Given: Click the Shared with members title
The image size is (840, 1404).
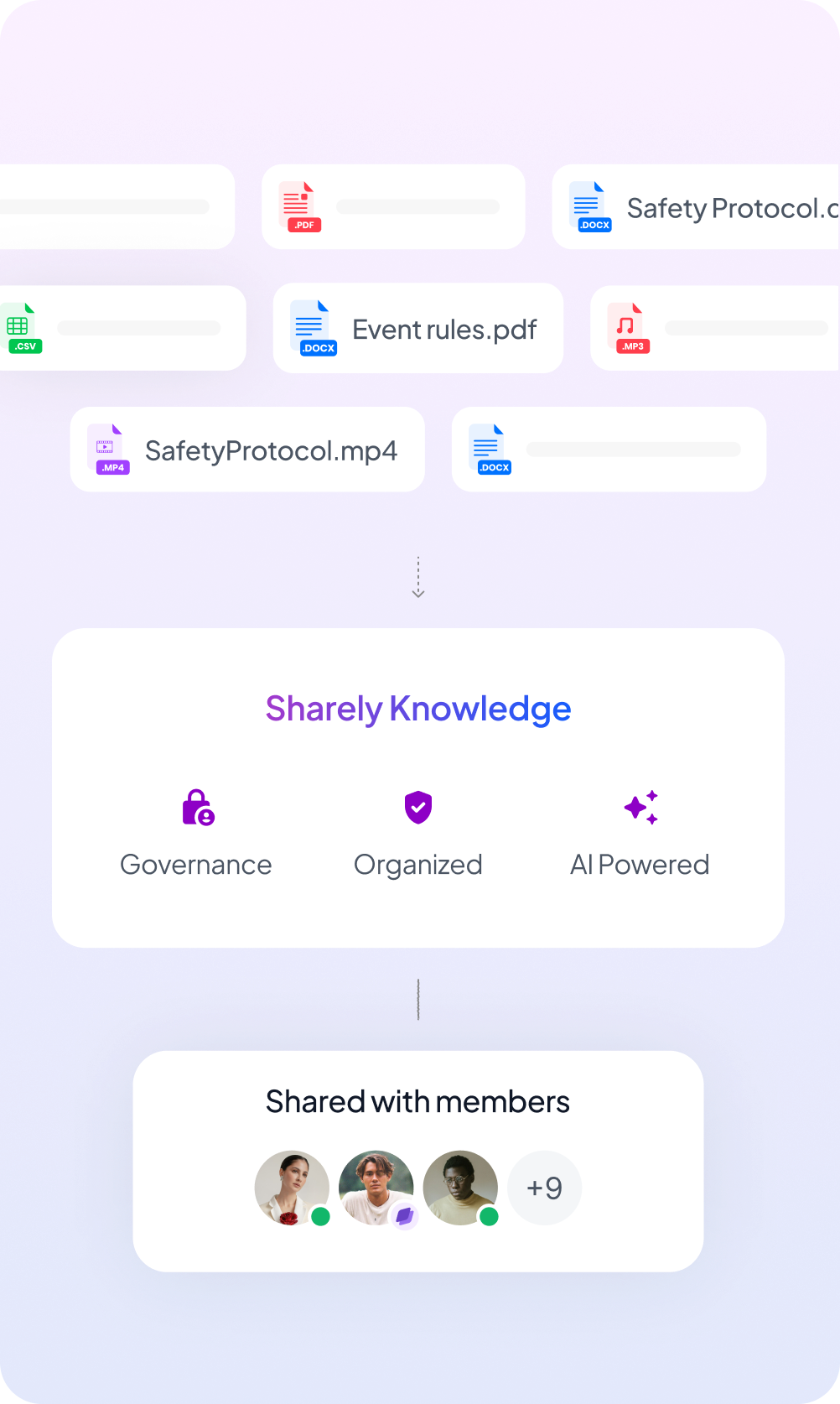Looking at the screenshot, I should click(x=417, y=1102).
